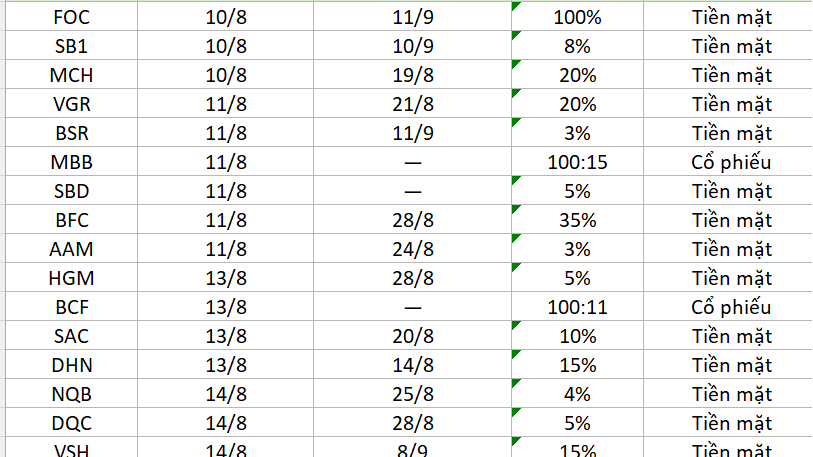Click the green error indicator on 100% cell
Image resolution: width=813 pixels, height=457 pixels.
point(516,6)
